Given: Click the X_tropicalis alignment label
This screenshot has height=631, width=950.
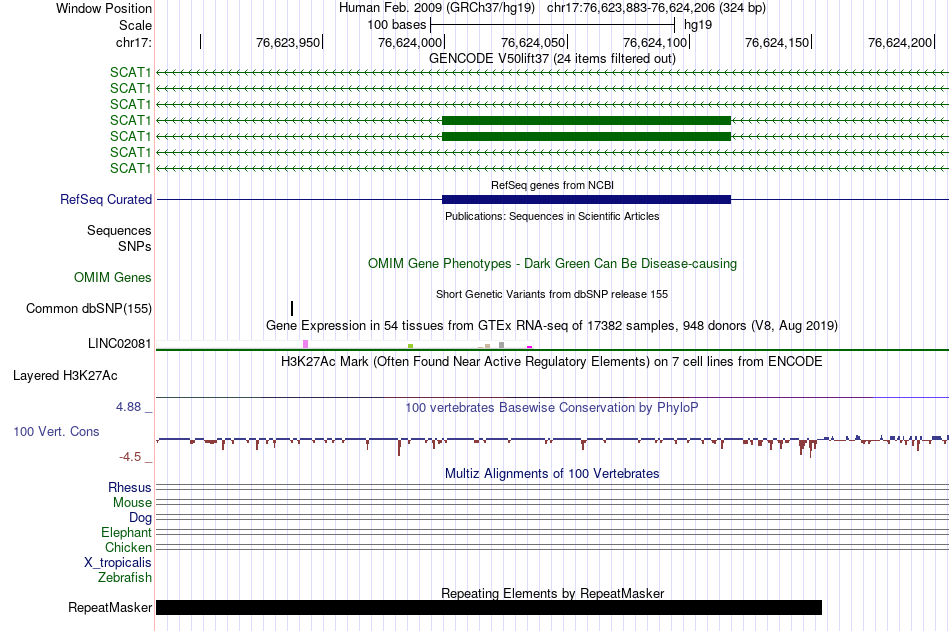Looking at the screenshot, I should [x=118, y=563].
